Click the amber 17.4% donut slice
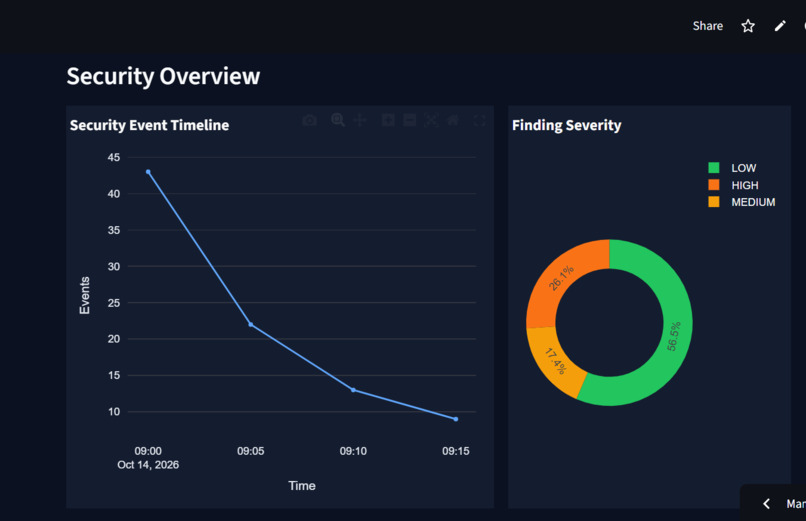This screenshot has width=806, height=521. click(x=555, y=361)
